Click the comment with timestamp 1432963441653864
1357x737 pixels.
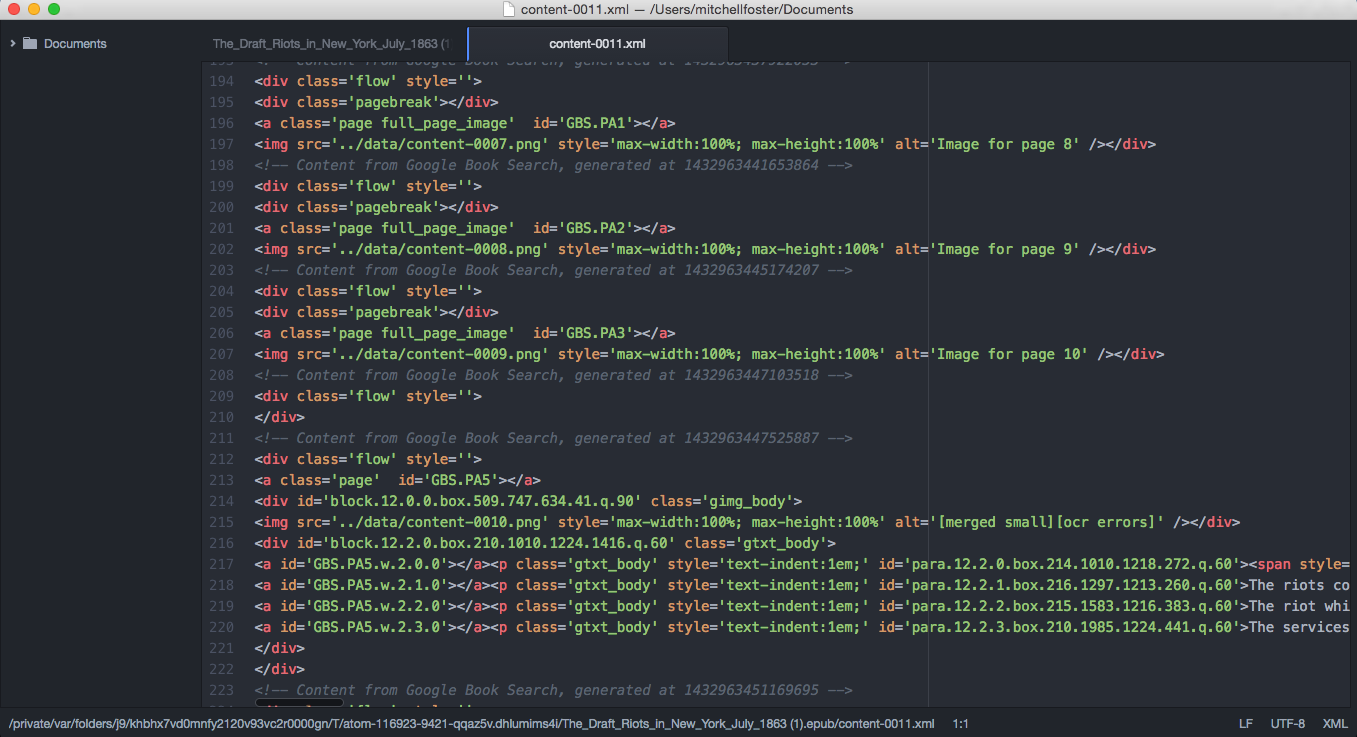(553, 165)
